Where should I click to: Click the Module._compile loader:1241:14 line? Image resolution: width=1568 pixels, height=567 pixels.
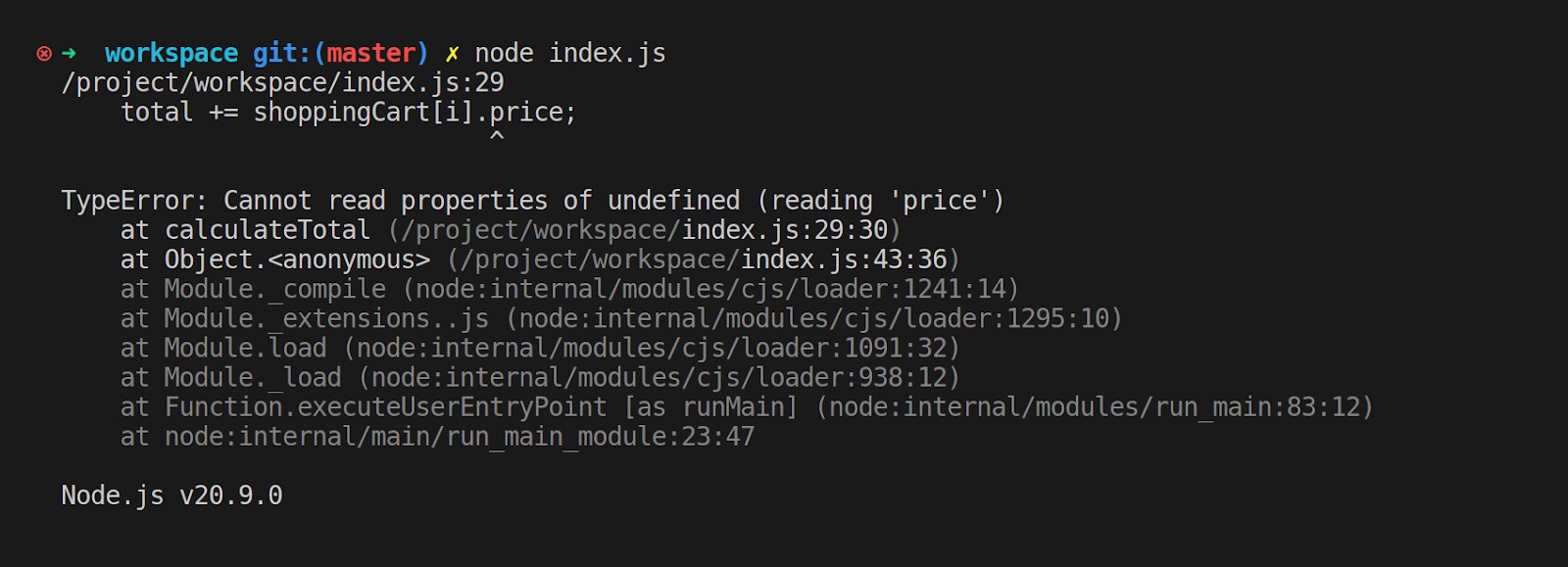coord(568,289)
